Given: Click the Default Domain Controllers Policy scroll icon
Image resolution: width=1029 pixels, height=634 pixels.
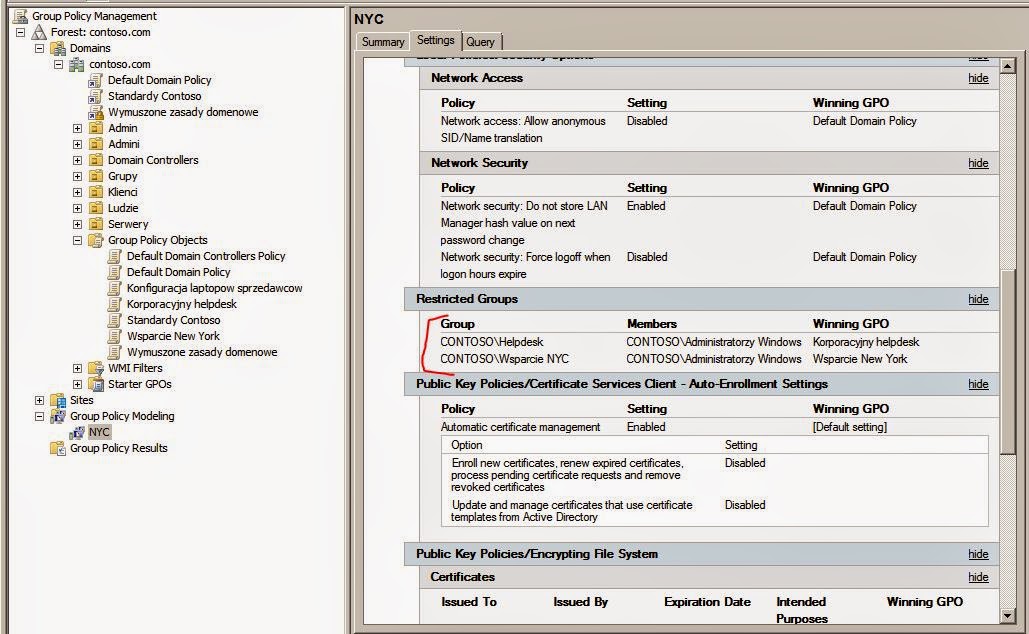Looking at the screenshot, I should click(115, 256).
